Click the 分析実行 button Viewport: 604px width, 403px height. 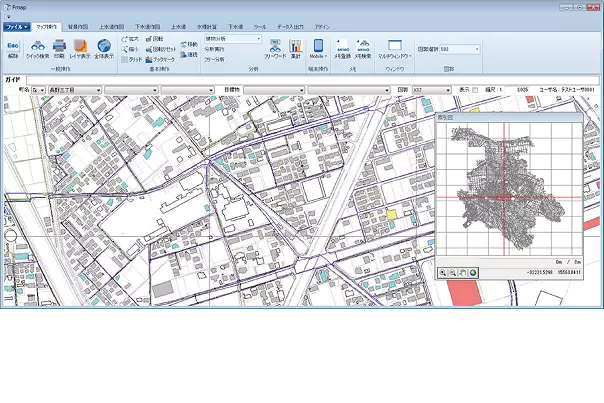click(215, 48)
